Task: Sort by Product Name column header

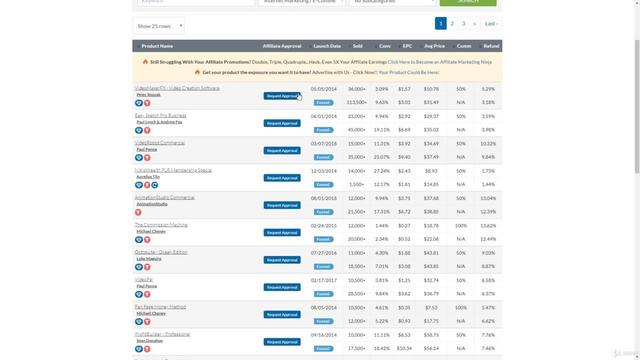Action: click(x=157, y=46)
